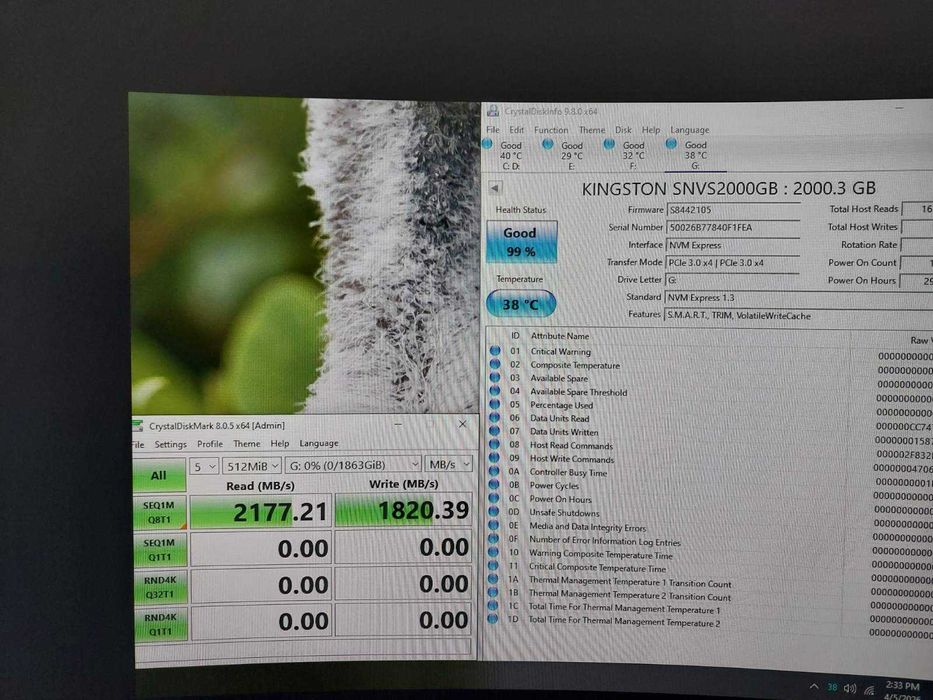The width and height of the screenshot is (933, 700).
Task: Open Edit menu in CrystalDiskInfo
Action: [516, 129]
